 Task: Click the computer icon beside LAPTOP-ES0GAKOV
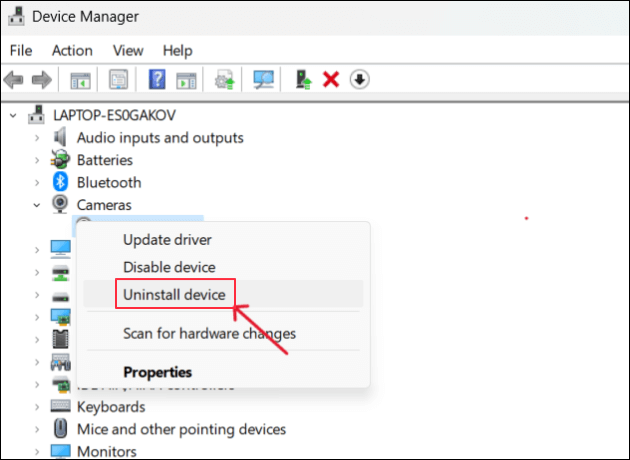pyautogui.click(x=37, y=114)
